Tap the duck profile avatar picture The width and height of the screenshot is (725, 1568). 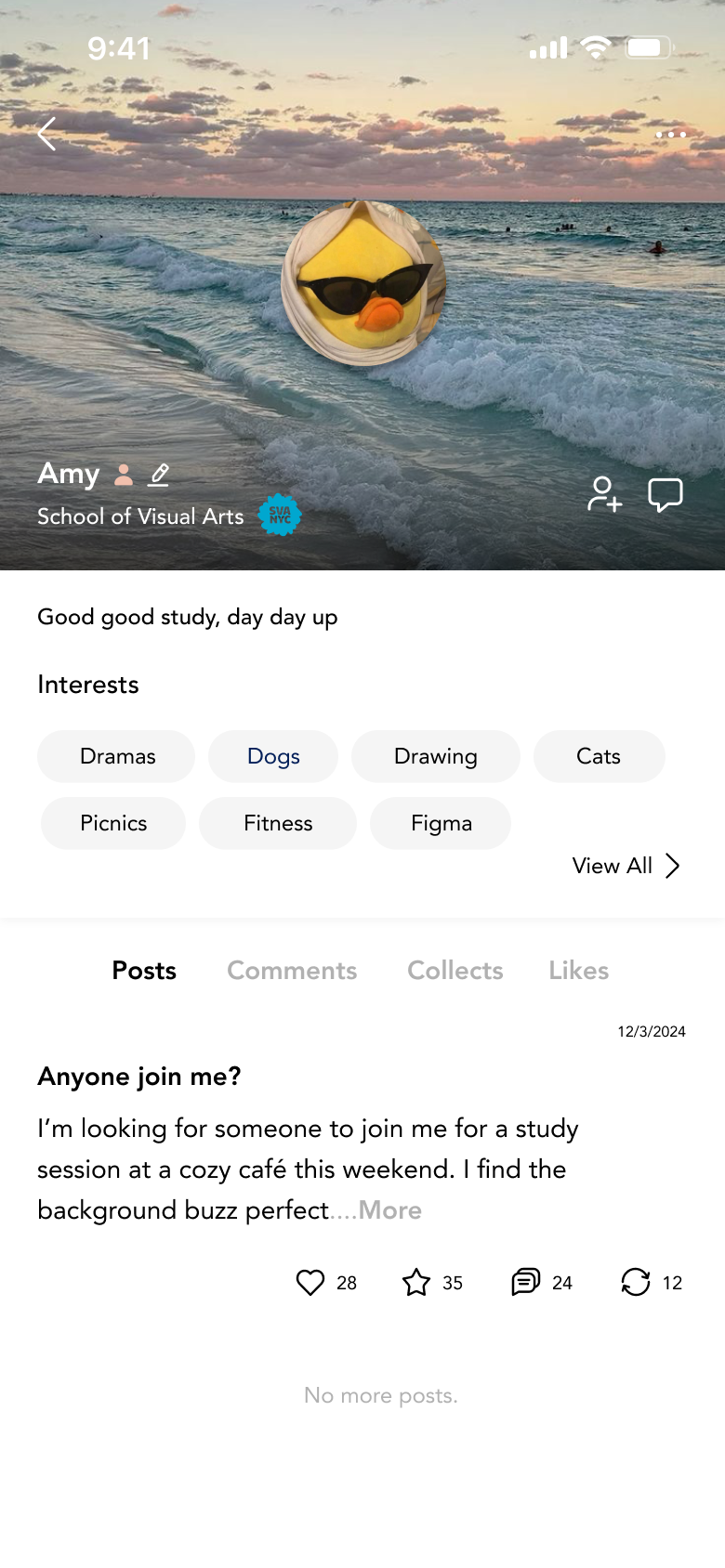click(x=363, y=283)
